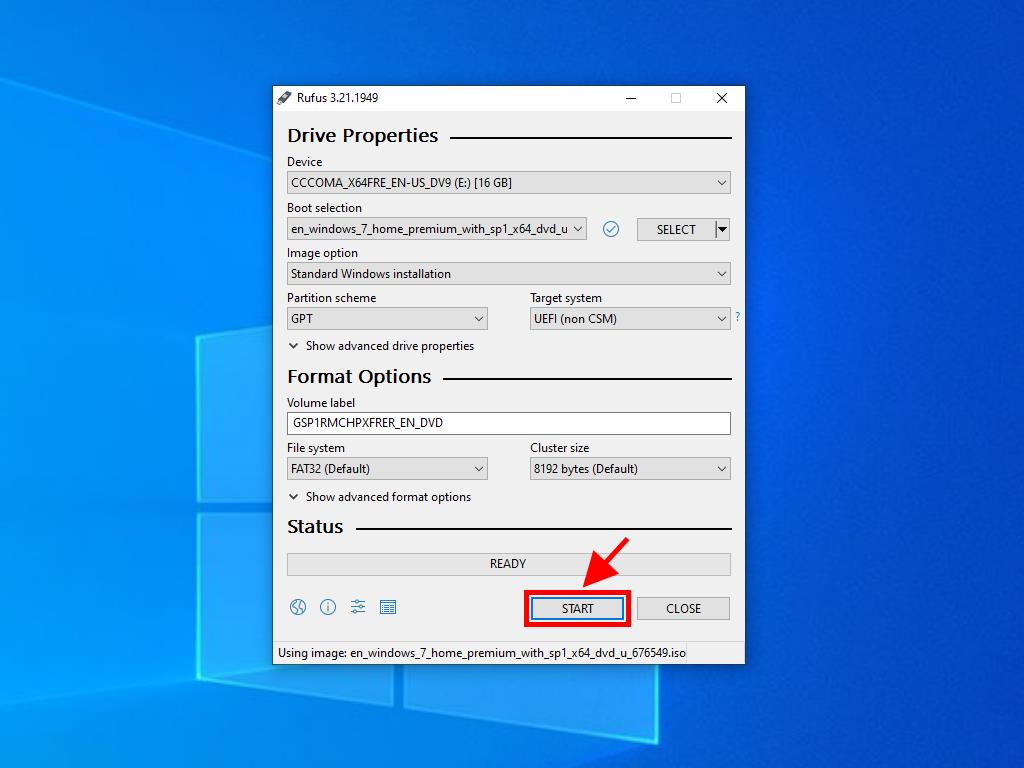The height and width of the screenshot is (768, 1024).
Task: Expand Show advanced drive properties
Action: (381, 346)
